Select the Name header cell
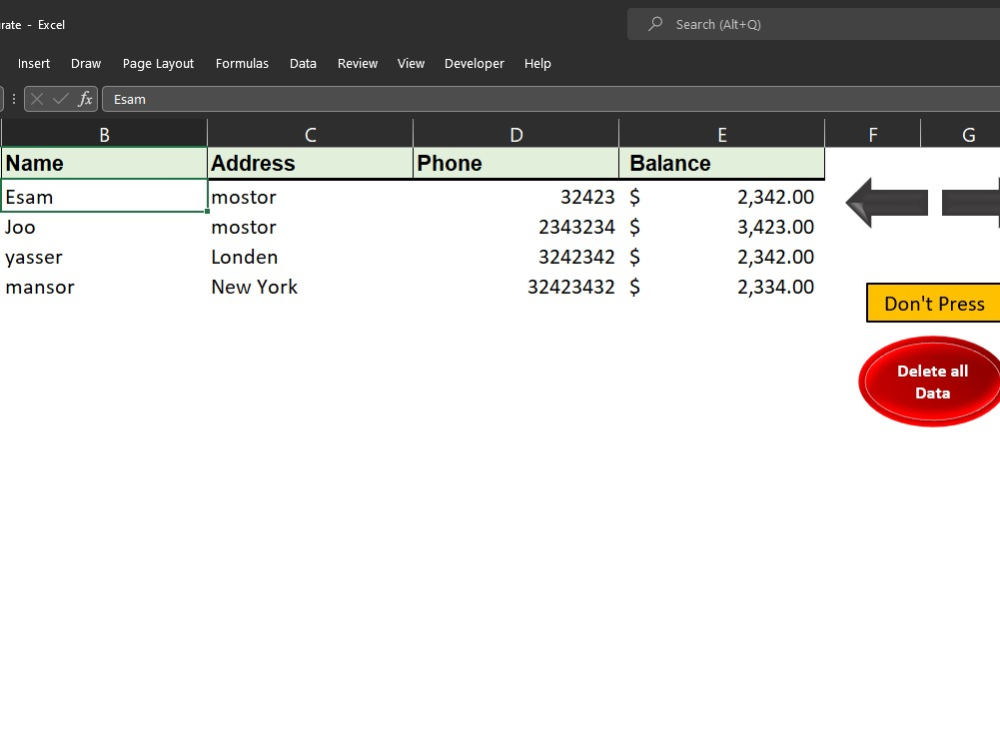Screen dimensions: 1000x750 pos(104,163)
